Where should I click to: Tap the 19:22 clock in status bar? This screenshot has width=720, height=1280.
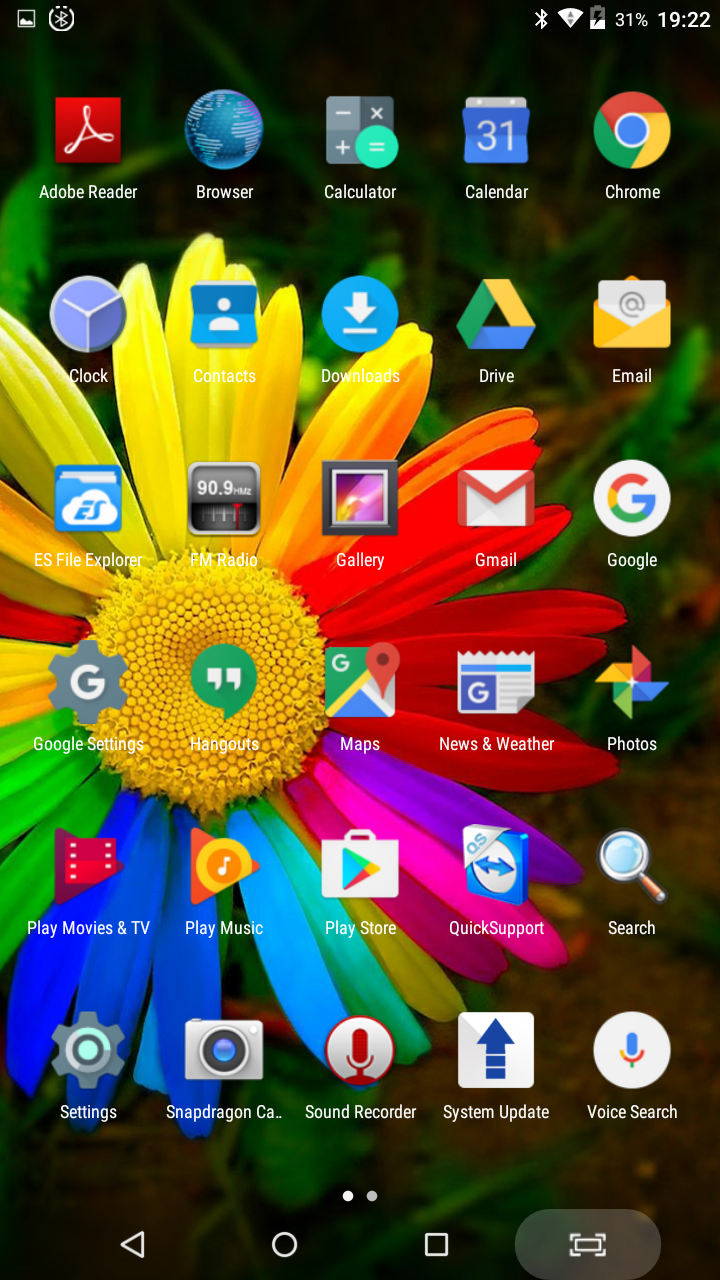click(x=684, y=19)
